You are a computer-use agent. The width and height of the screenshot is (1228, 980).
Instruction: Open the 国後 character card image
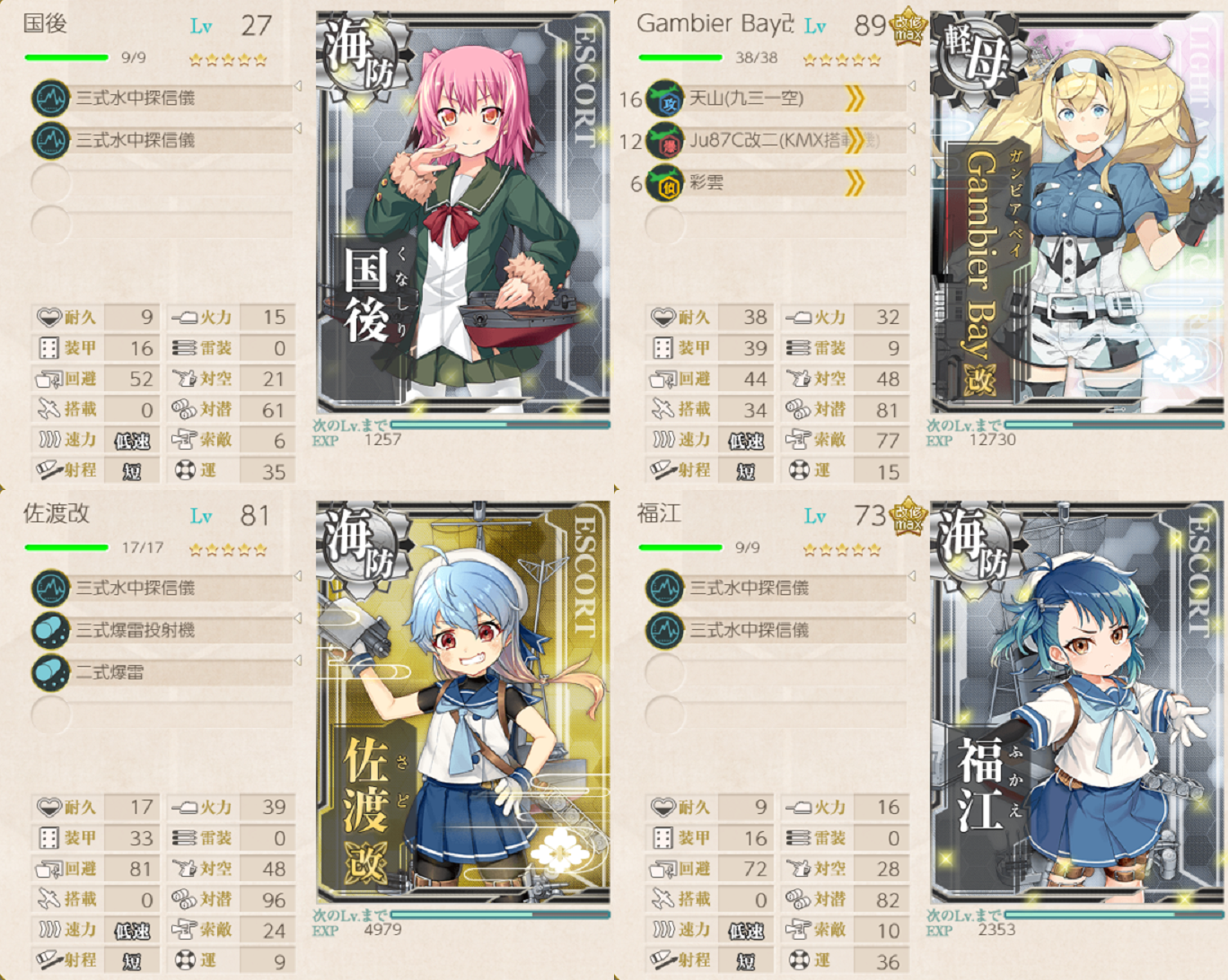click(463, 213)
